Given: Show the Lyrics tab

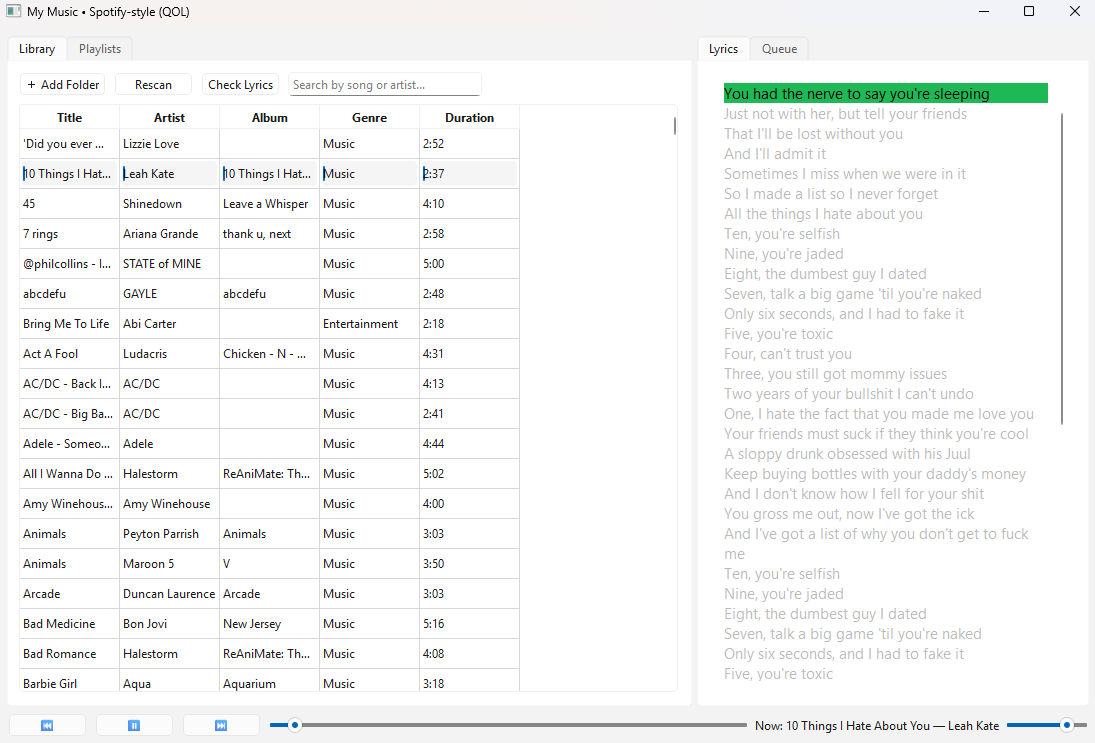Looking at the screenshot, I should pos(723,49).
